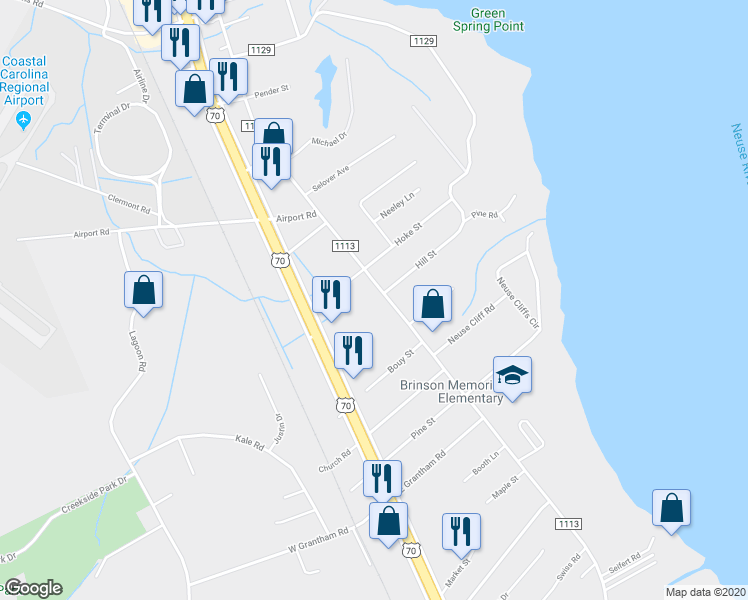Screen dimensions: 748x600
Task: Click the US 70 shield near Airport Rd
Action: point(280,260)
